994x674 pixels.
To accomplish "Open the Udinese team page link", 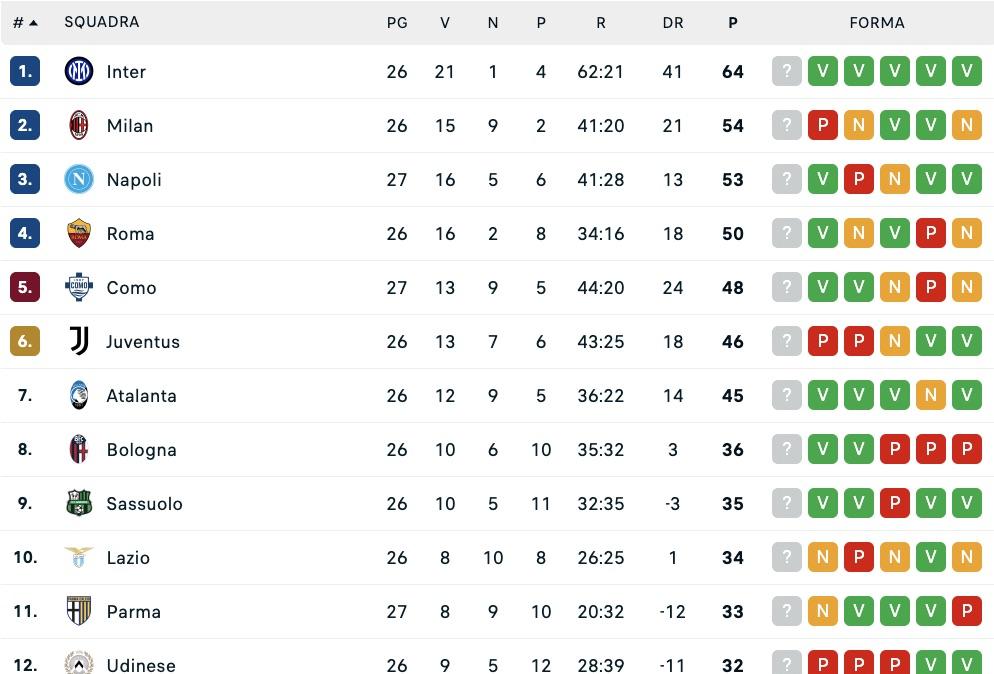I will 141,663.
